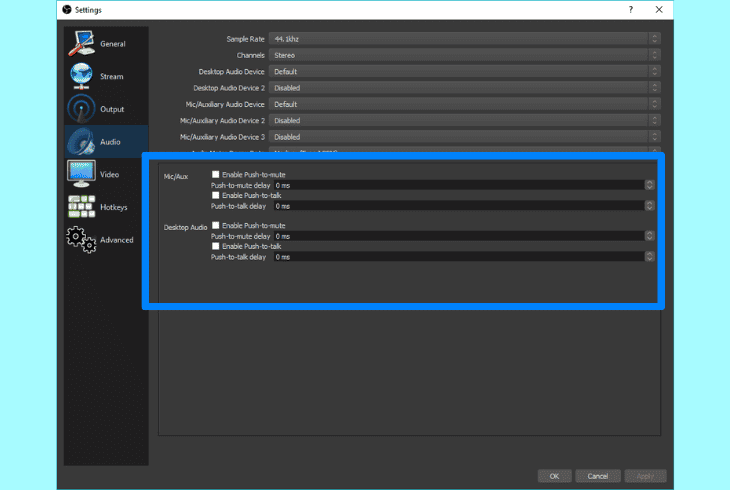Switch to the Output tab label
This screenshot has height=490, width=730.
point(112,109)
